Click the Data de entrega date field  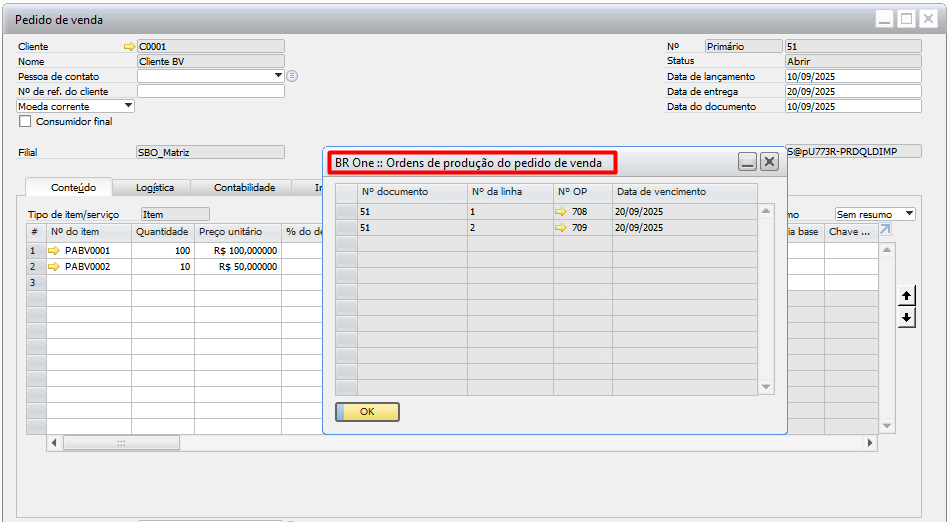point(852,91)
